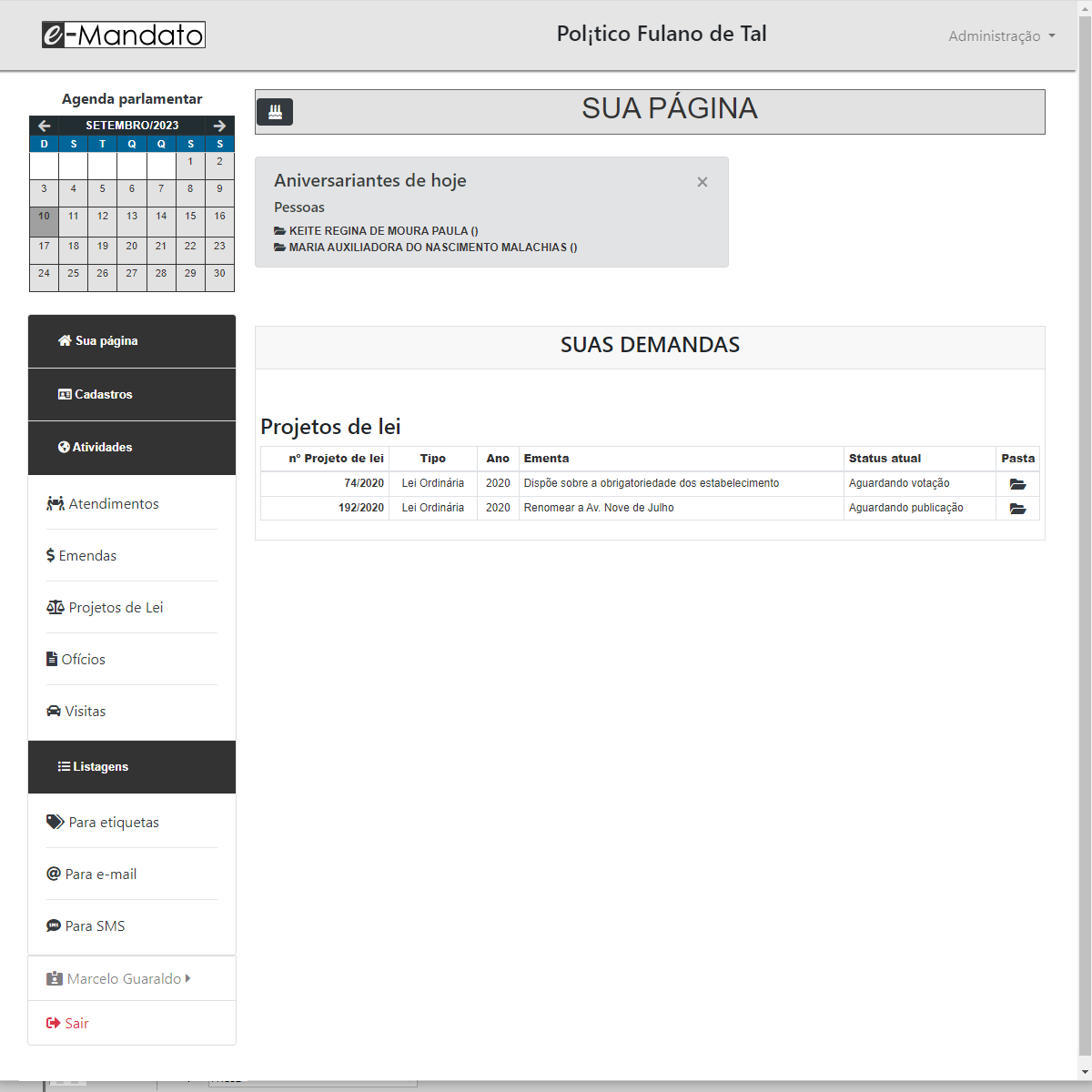
Task: Open Keite Regina de Moura Paula record
Action: 376,231
